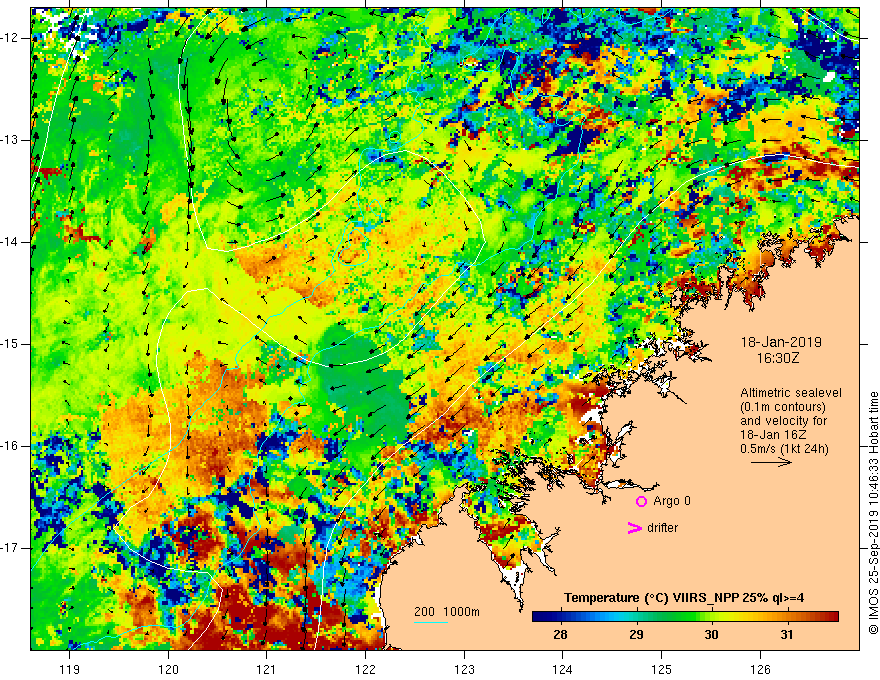Click the temperature color bar

click(x=685, y=617)
